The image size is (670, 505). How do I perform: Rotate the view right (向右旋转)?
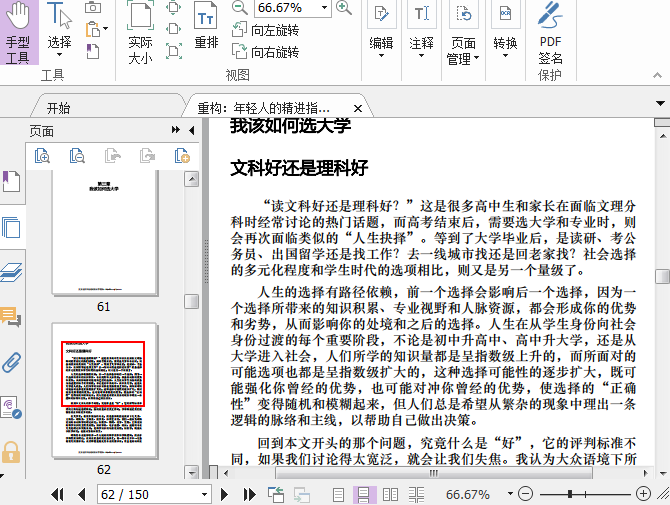click(x=265, y=52)
